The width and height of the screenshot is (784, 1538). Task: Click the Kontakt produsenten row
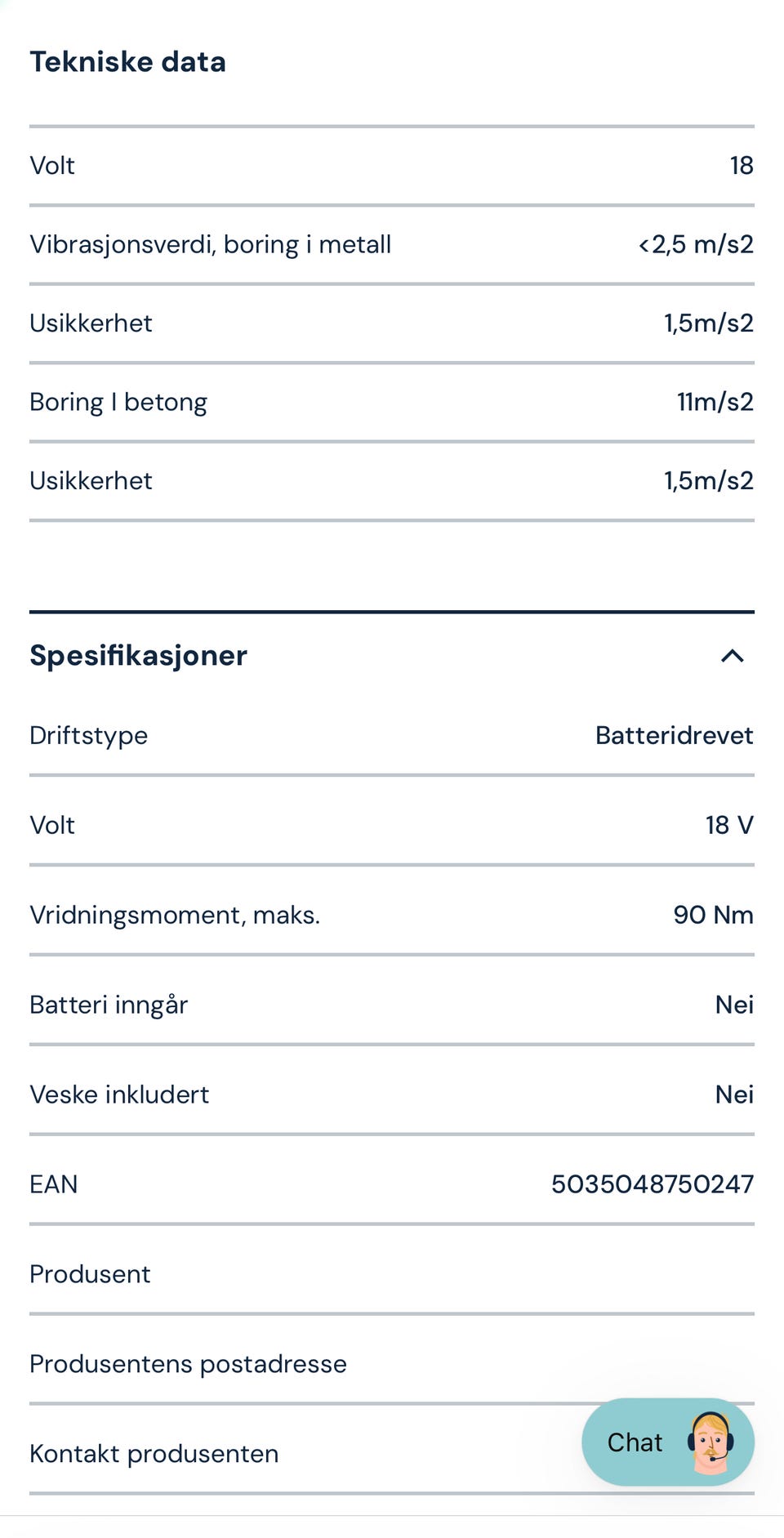coord(154,1454)
